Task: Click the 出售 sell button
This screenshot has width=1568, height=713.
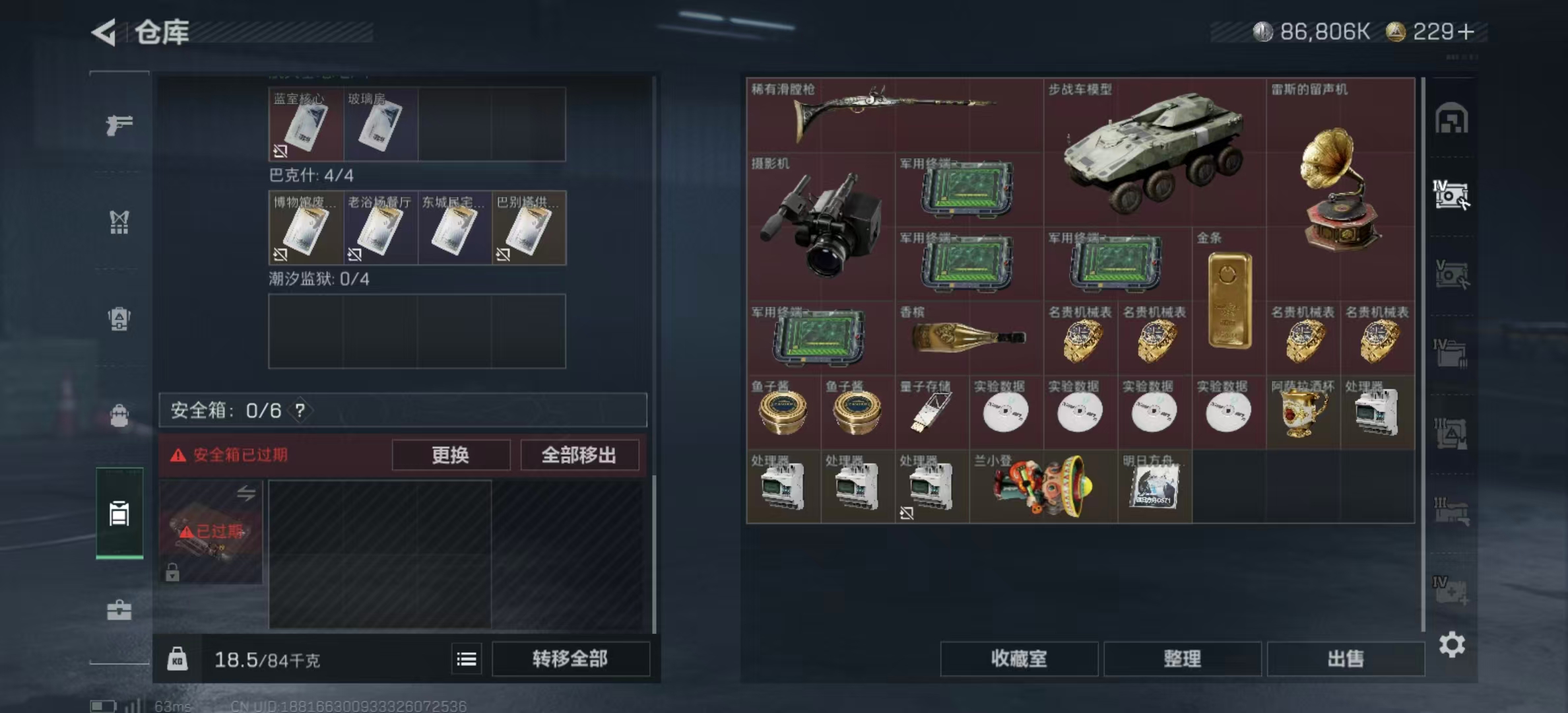Action: (1346, 659)
